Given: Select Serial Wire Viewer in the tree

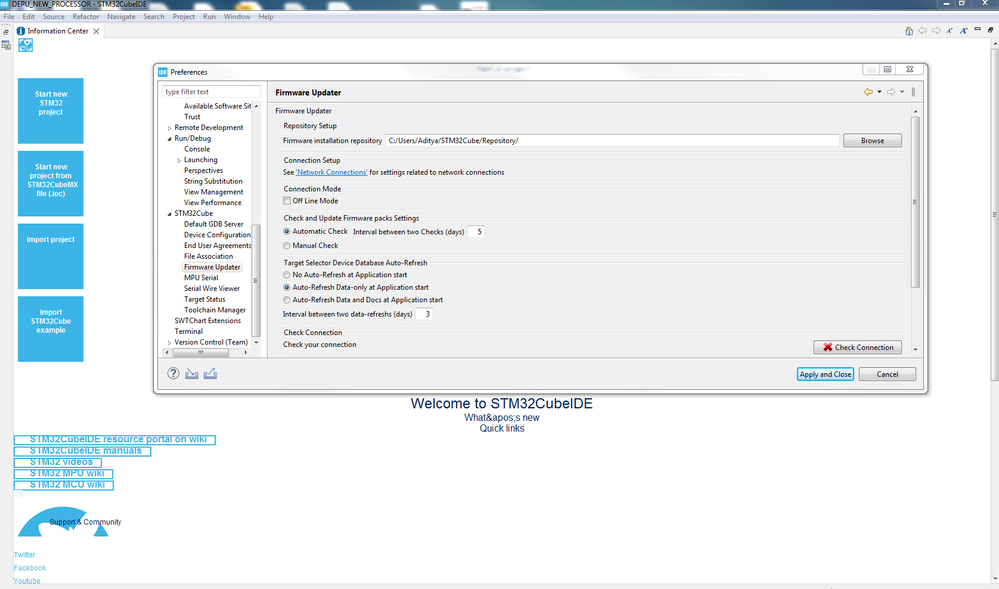Looking at the screenshot, I should tap(212, 289).
